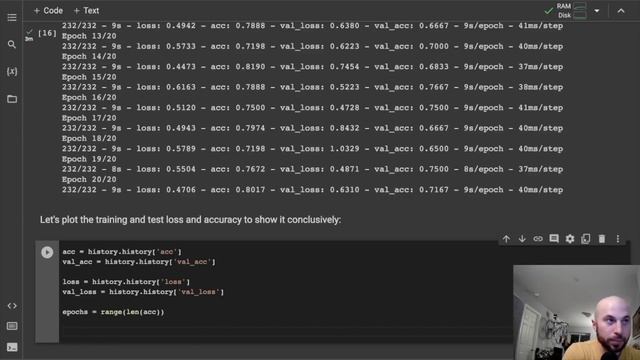Click the cell [16] execution indicator
Viewport: 640px width, 360px height.
(x=47, y=33)
